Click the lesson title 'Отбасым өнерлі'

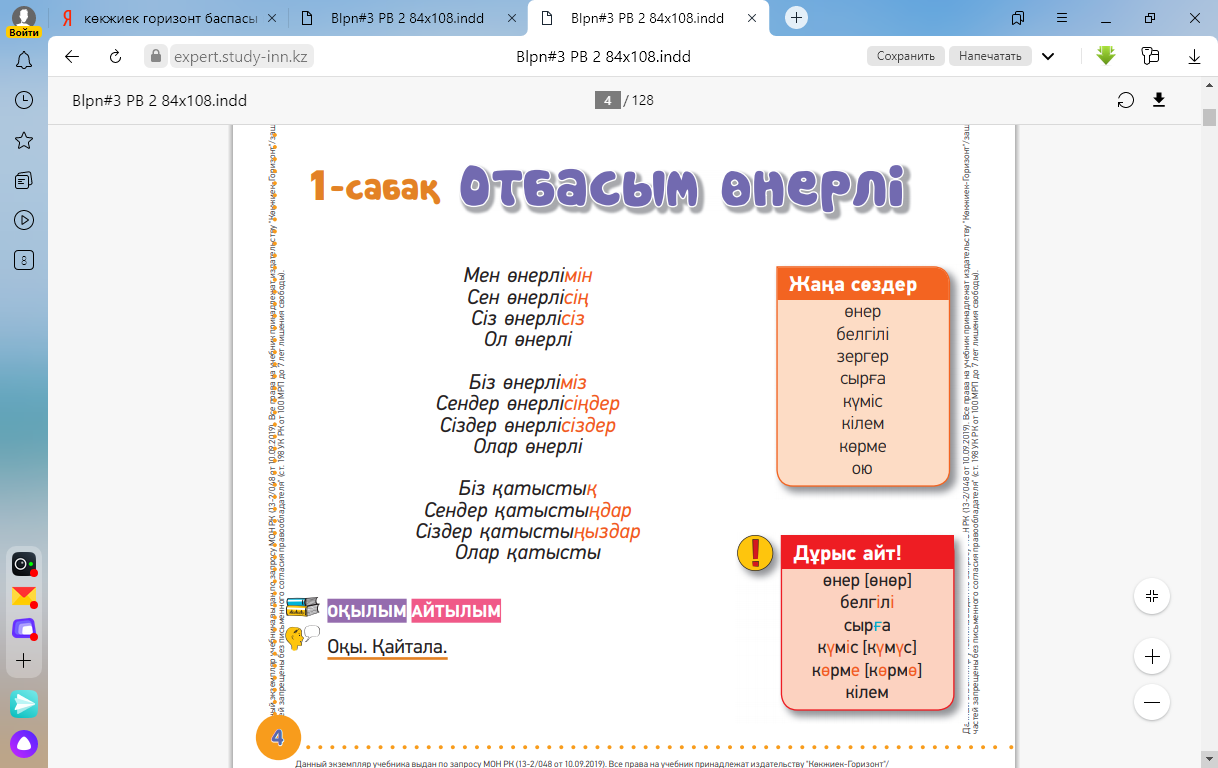(684, 188)
